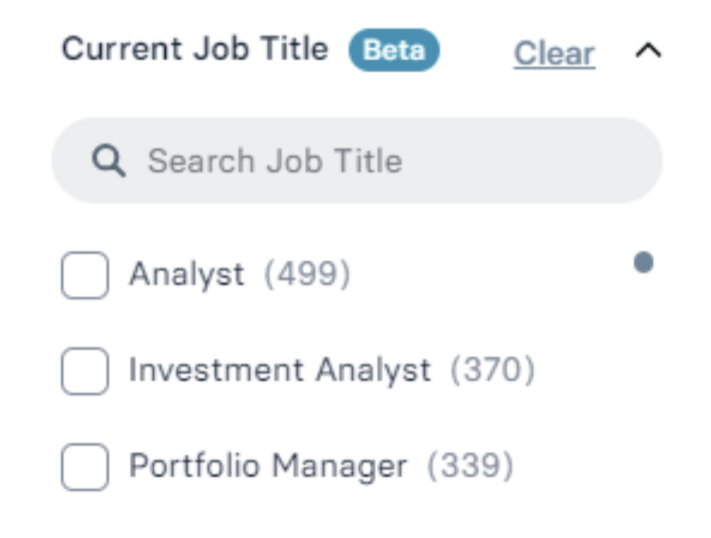711x538 pixels.
Task: Click the Clear link
Action: 554,54
